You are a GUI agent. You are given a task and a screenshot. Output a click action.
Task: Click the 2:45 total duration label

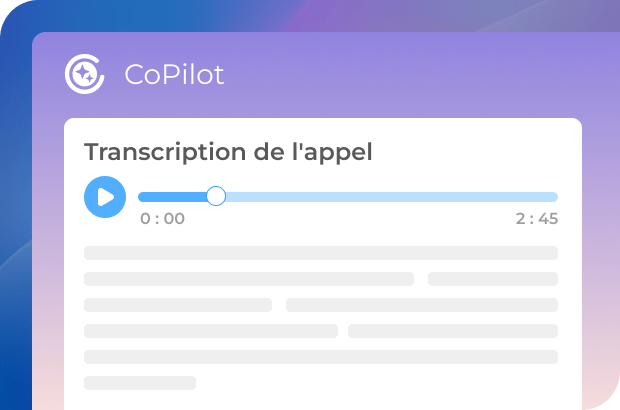coord(537,219)
